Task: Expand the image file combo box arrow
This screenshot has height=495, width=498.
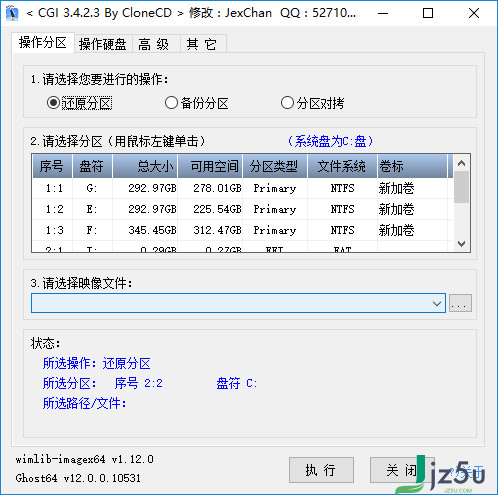Action: pyautogui.click(x=437, y=303)
